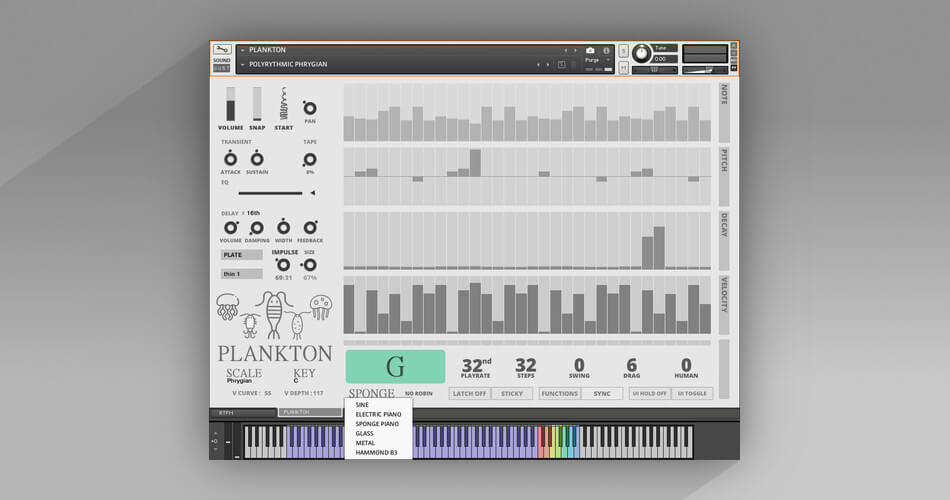Click the camera snapshot icon
Image resolution: width=950 pixels, height=500 pixels.
590,51
